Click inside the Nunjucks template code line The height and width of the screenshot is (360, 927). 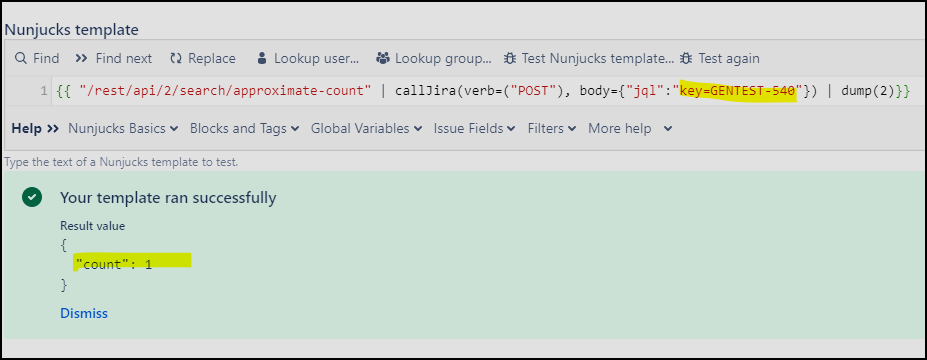click(482, 92)
